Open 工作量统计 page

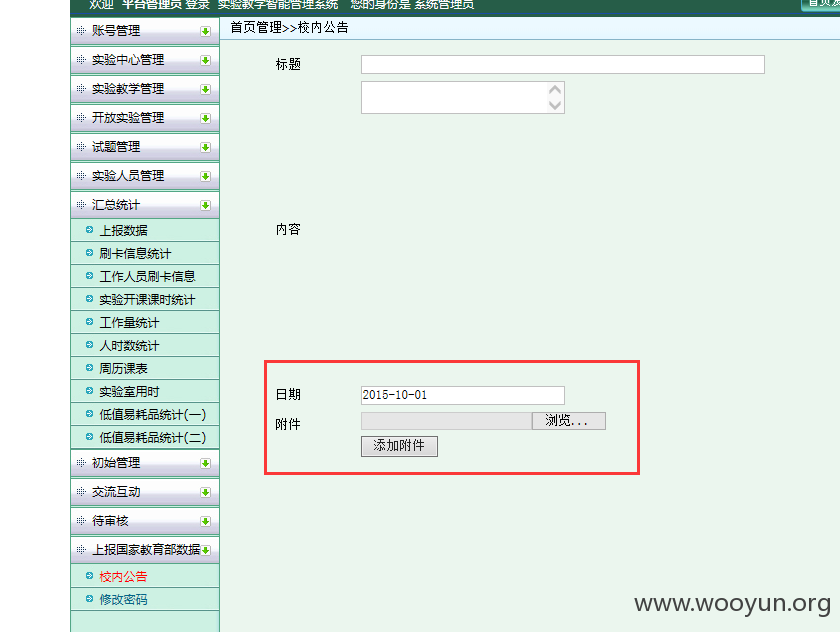pos(129,322)
